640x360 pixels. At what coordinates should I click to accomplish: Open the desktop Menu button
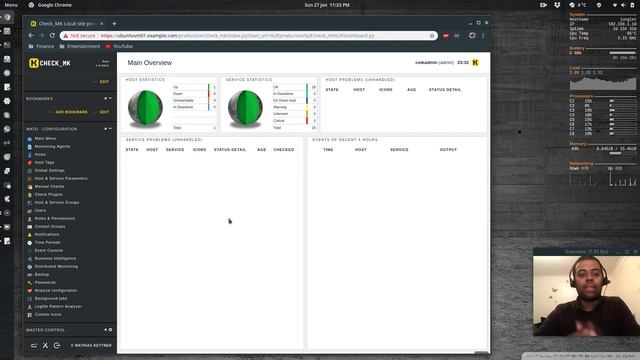tap(11, 5)
